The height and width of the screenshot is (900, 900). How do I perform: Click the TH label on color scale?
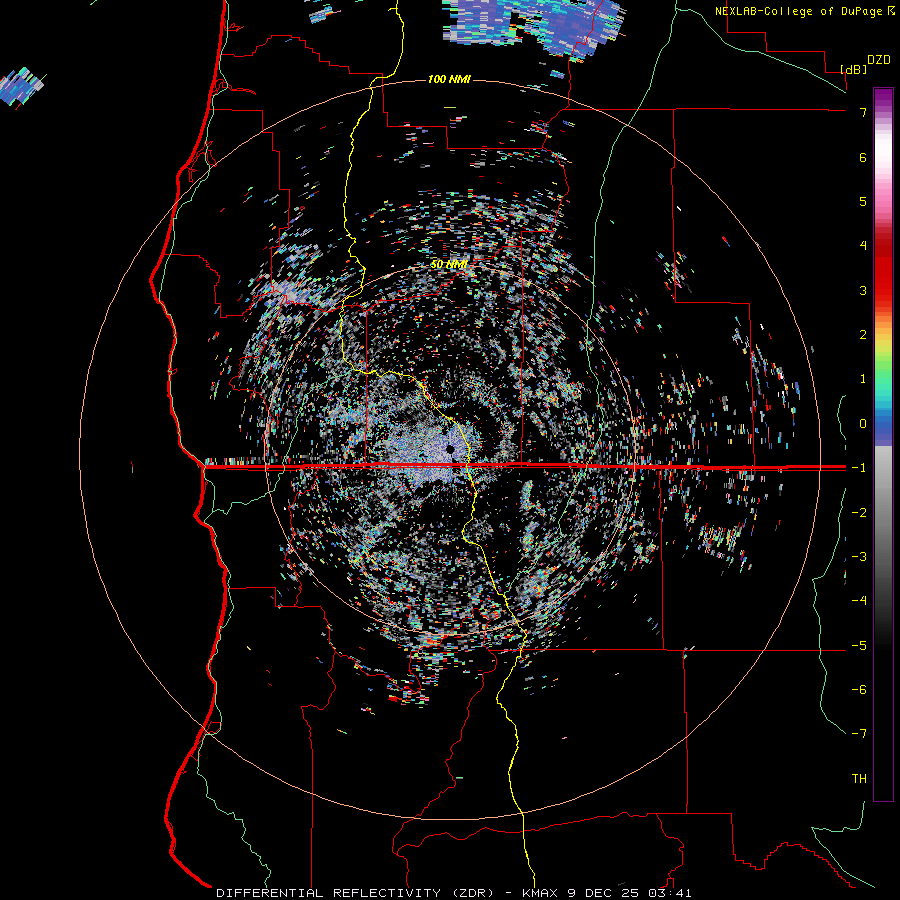(859, 779)
